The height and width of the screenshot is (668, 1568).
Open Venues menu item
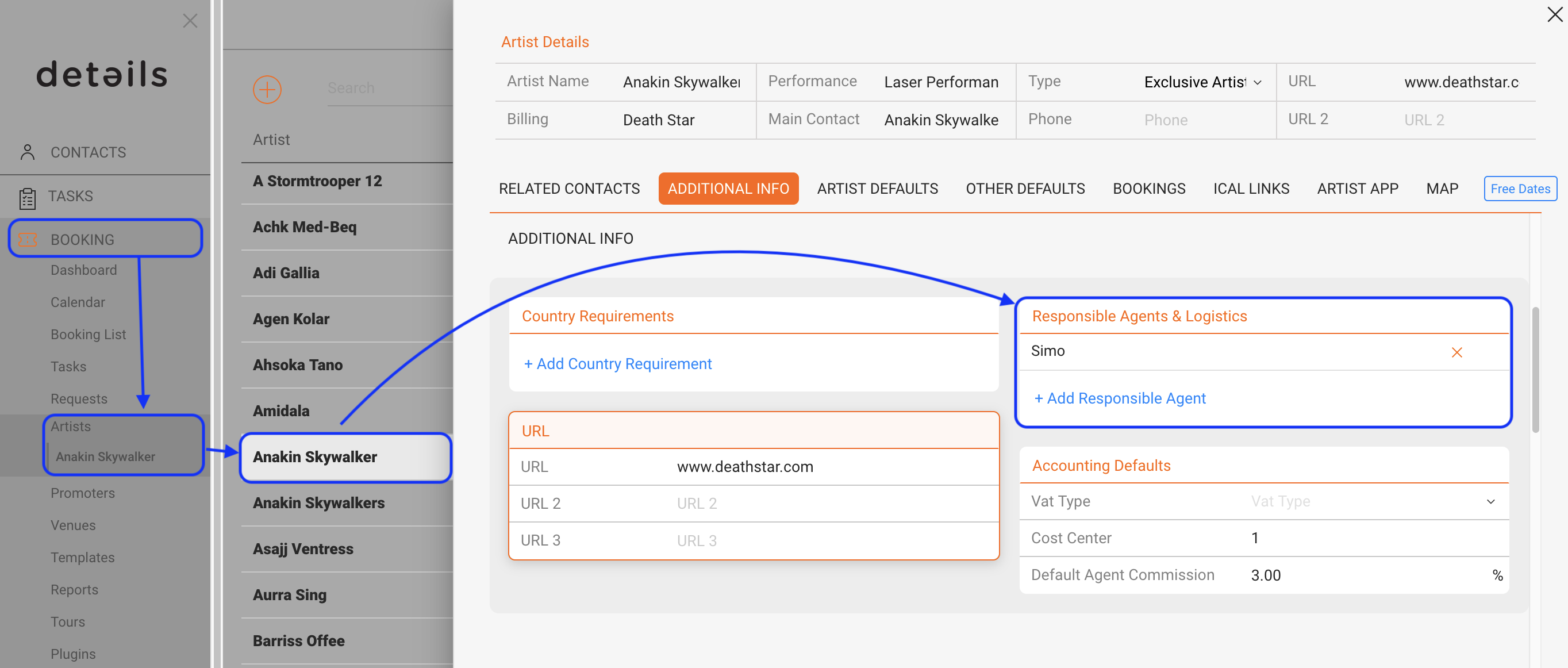coord(73,525)
